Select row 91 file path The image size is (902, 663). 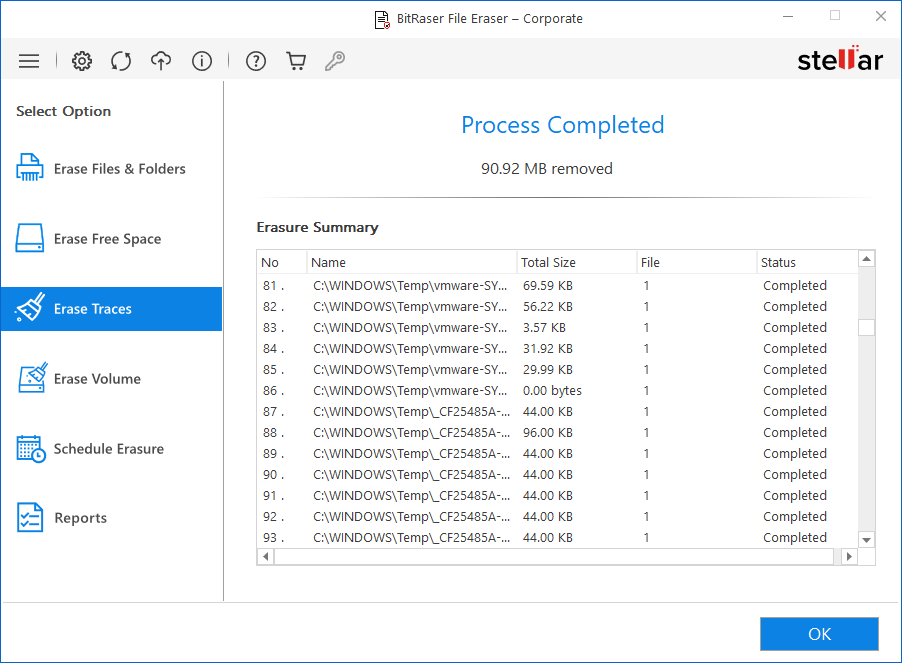[411, 496]
